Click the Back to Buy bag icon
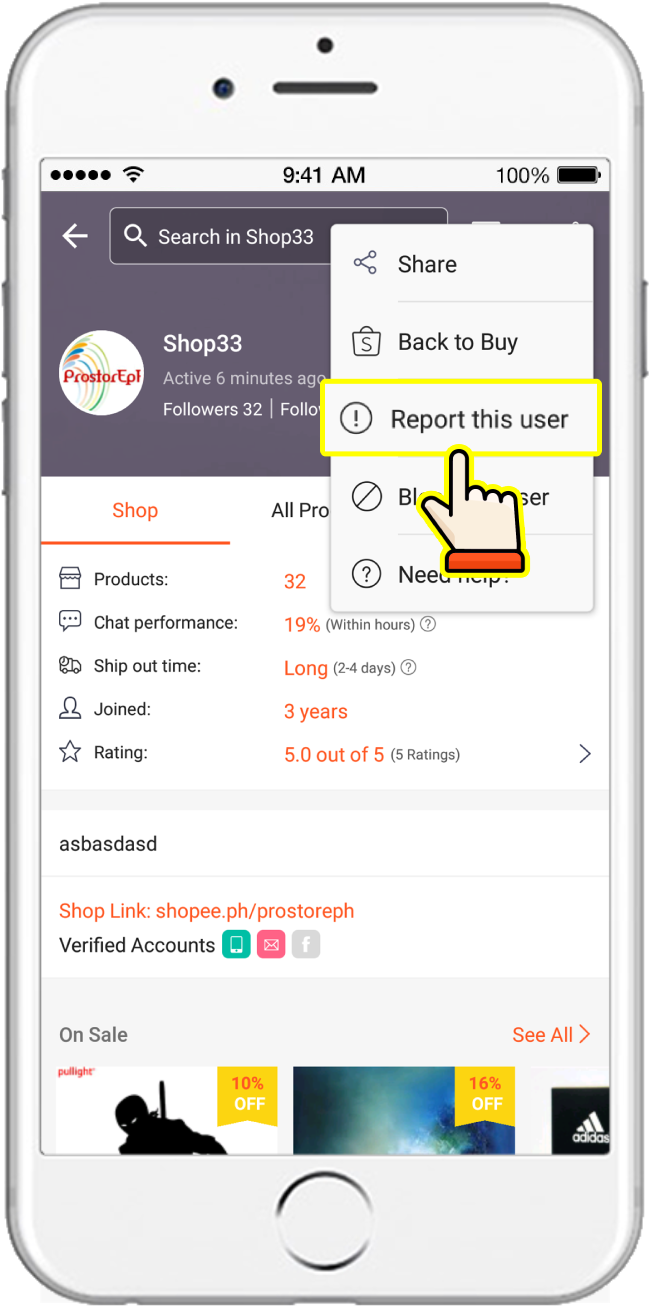The width and height of the screenshot is (649, 1306). [367, 342]
